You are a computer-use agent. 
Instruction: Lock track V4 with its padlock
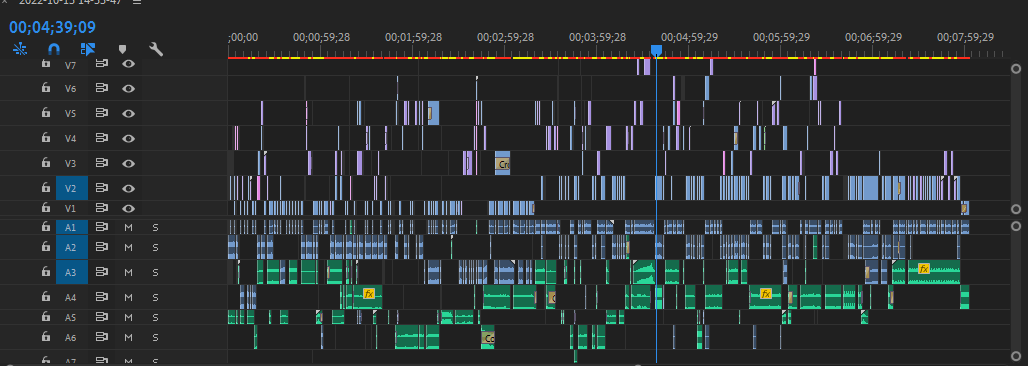[46, 137]
